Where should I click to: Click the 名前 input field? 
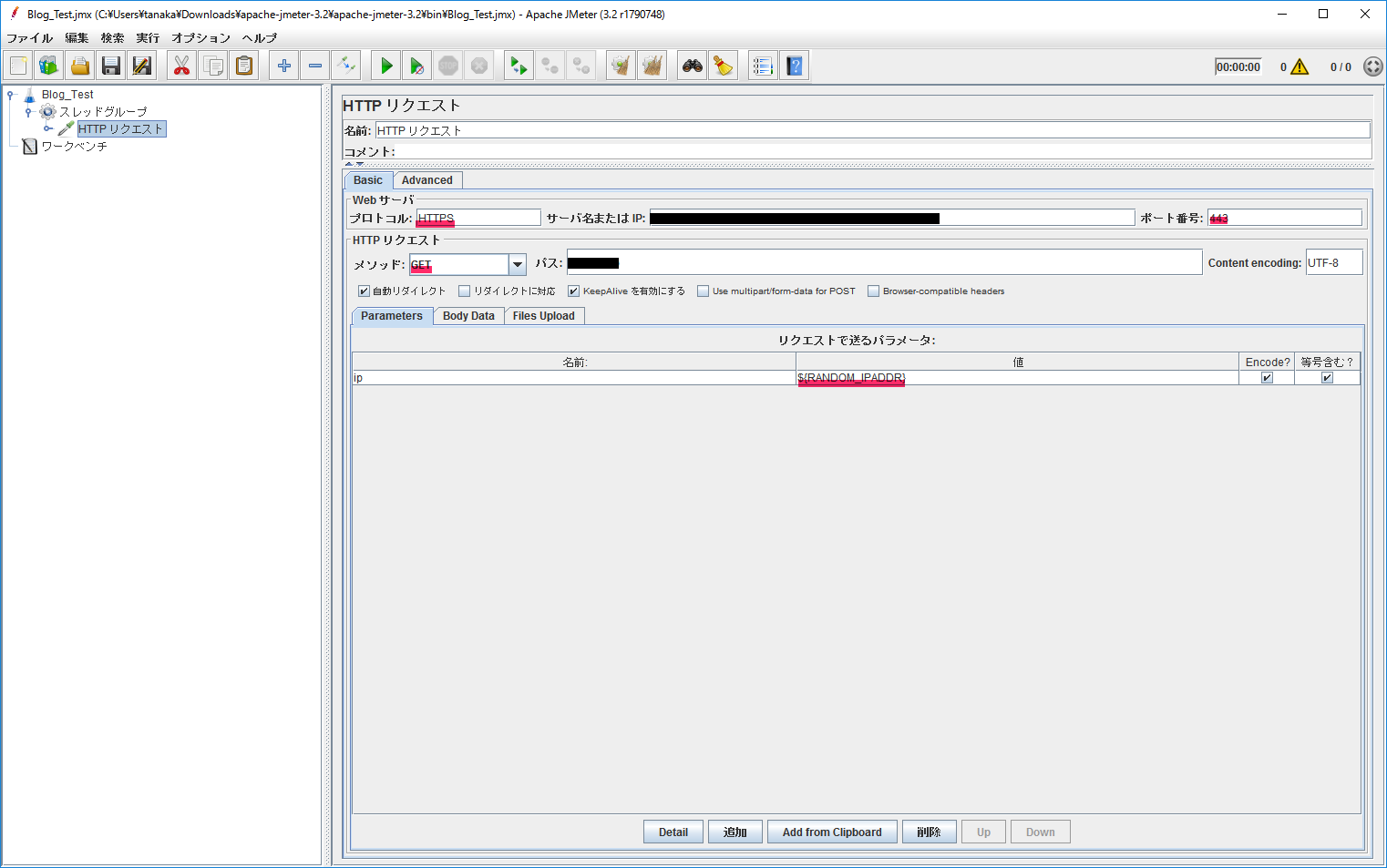873,130
